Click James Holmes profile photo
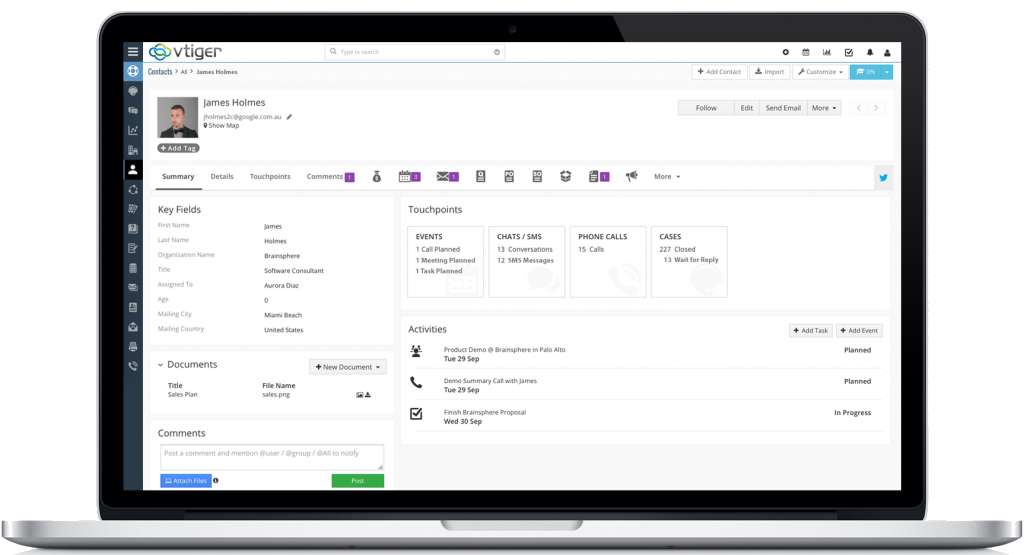This screenshot has height=555, width=1024. pyautogui.click(x=177, y=118)
